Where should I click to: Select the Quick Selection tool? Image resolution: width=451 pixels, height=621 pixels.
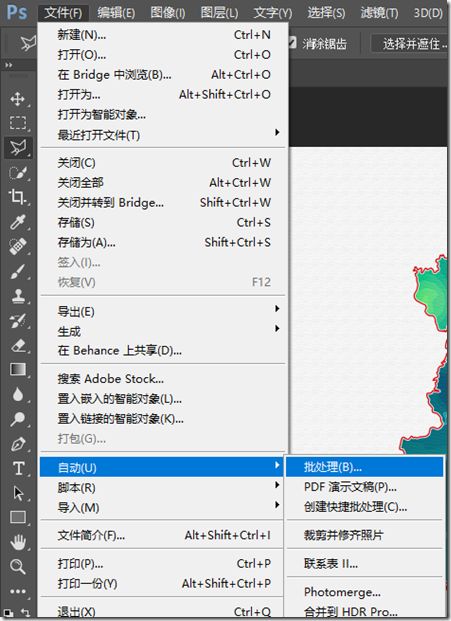coord(17,172)
